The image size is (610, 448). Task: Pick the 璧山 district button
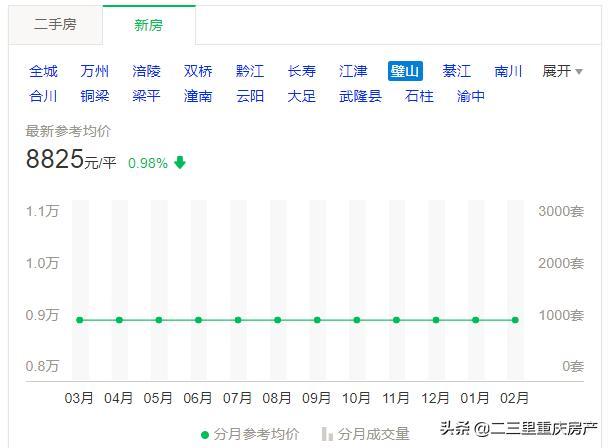tap(405, 71)
